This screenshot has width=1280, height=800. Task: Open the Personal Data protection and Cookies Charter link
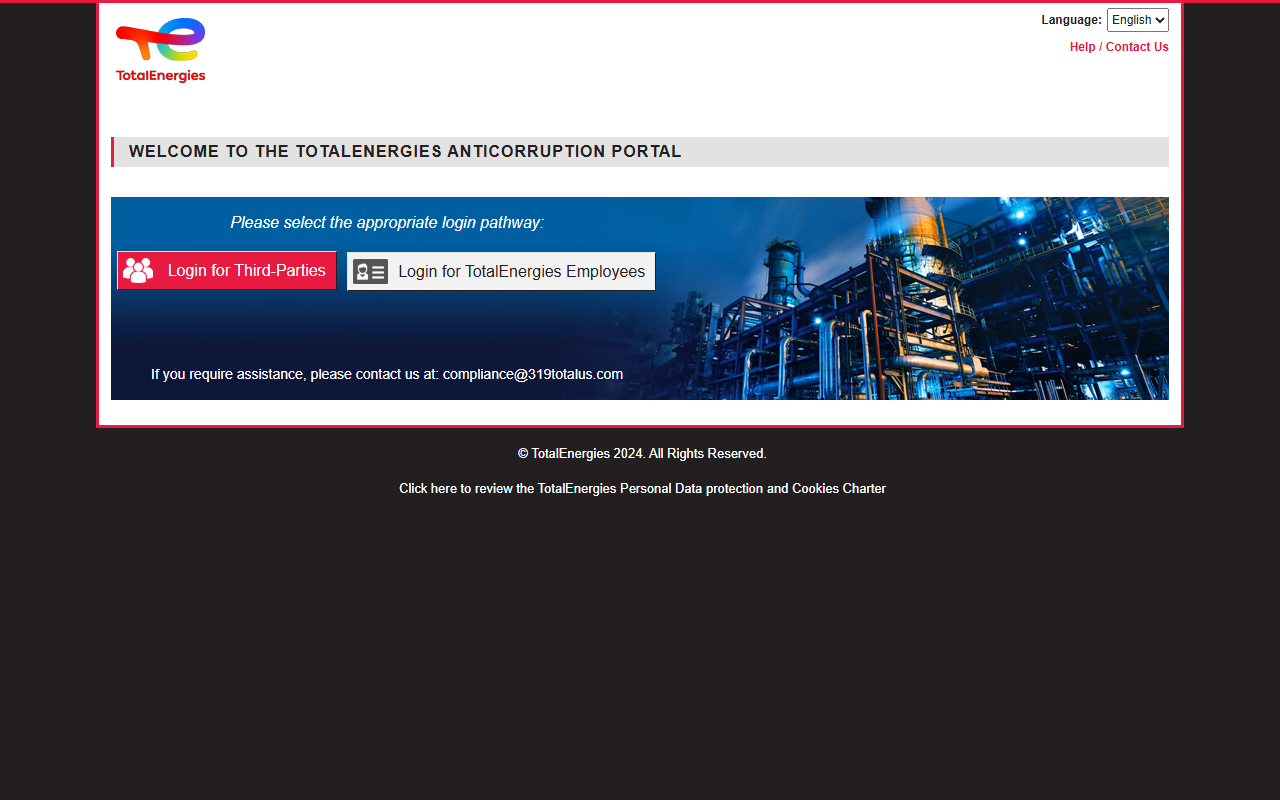pos(642,489)
